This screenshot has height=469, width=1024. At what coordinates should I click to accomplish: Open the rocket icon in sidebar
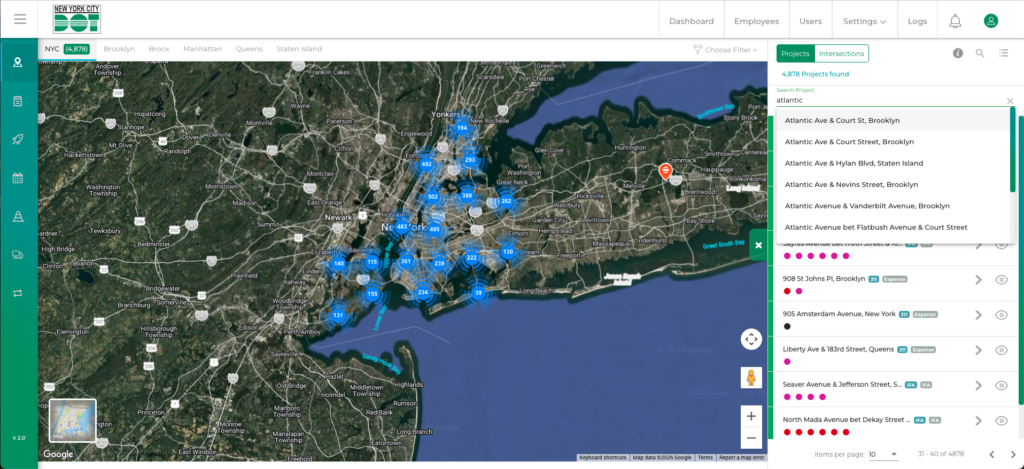point(18,140)
